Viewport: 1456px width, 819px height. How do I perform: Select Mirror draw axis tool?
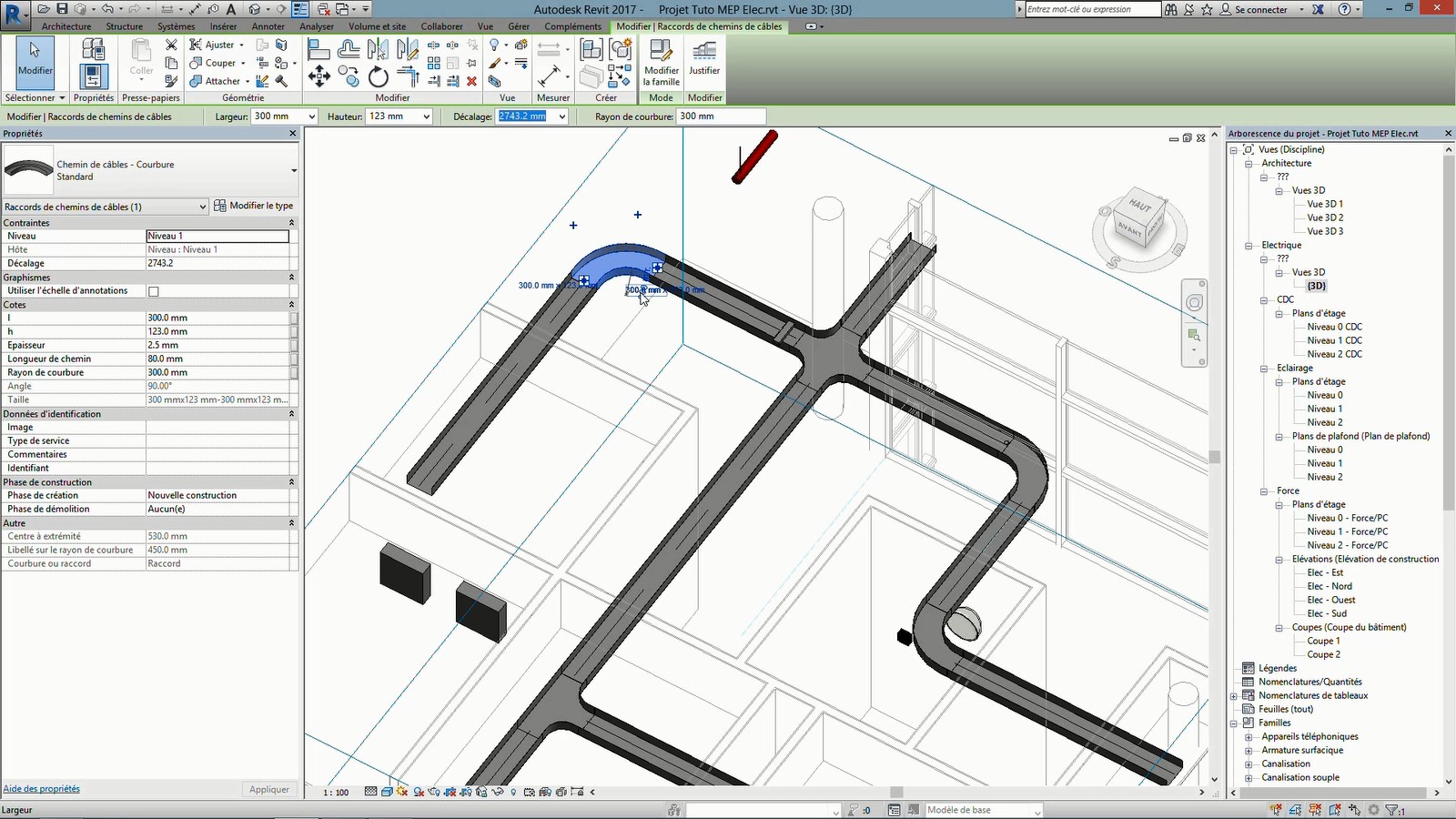click(408, 49)
